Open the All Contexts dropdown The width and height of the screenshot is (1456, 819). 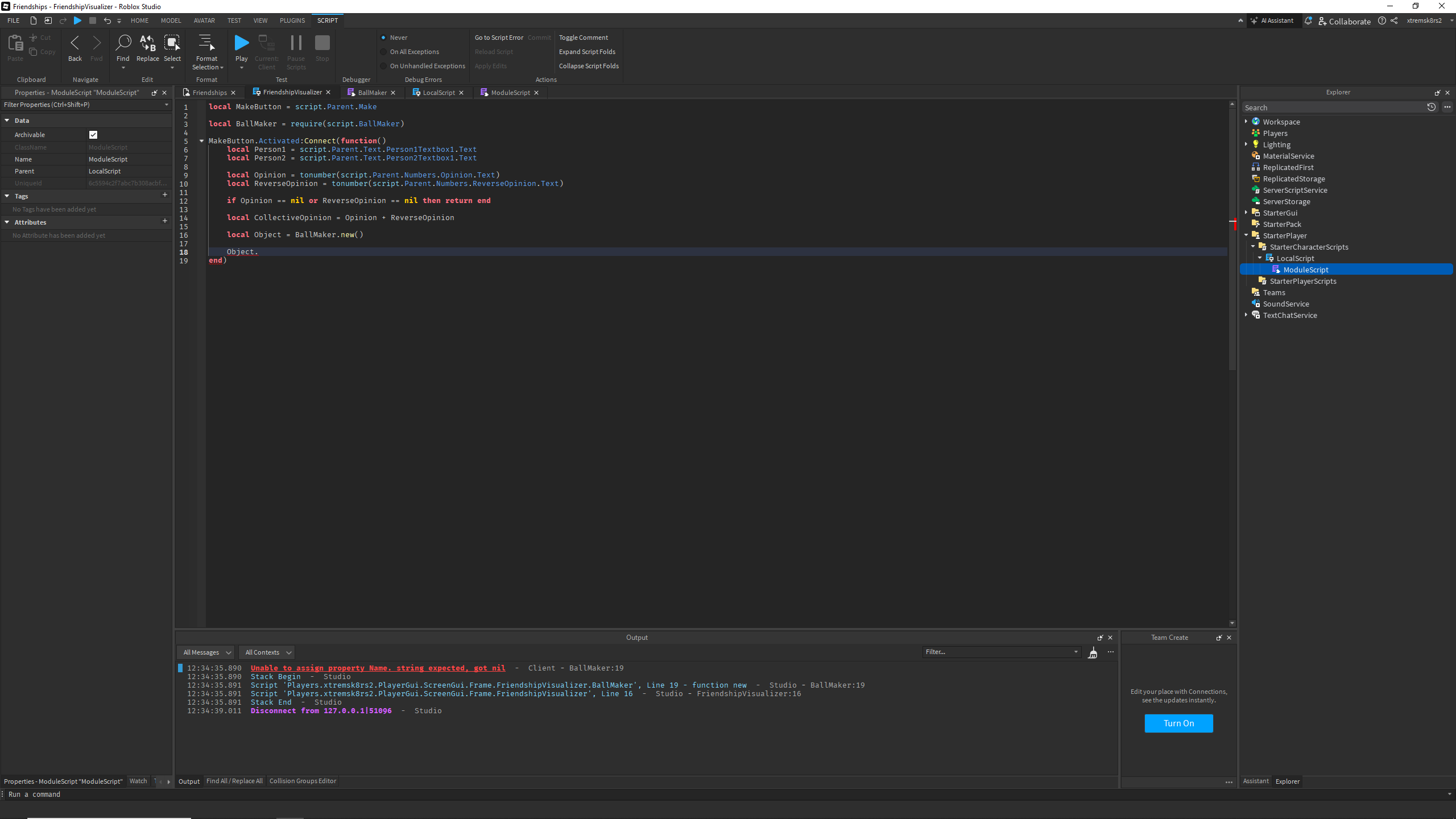[267, 652]
